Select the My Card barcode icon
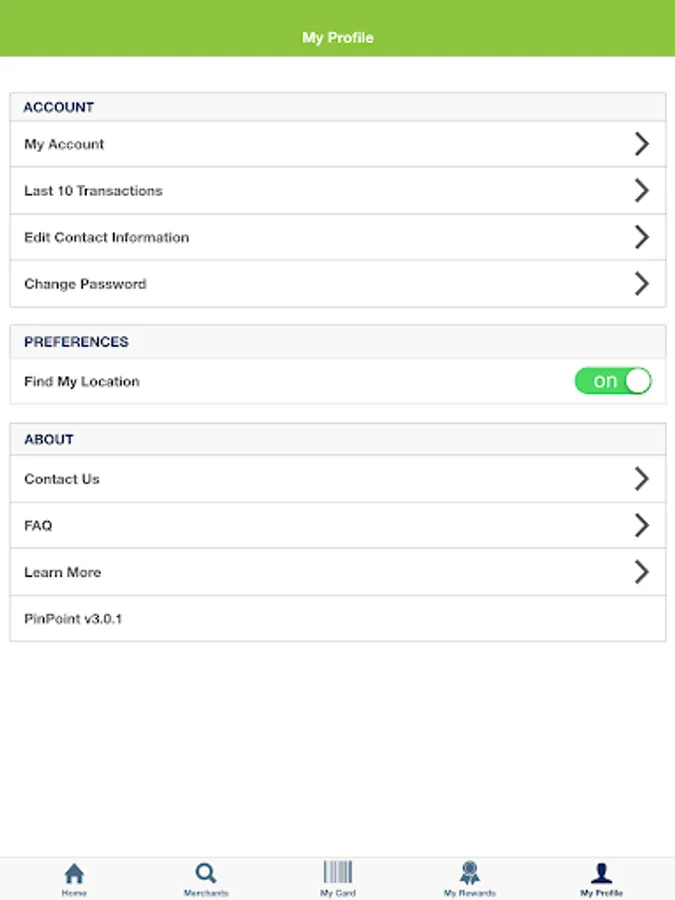Screen dimensions: 675x900 pos(338,872)
